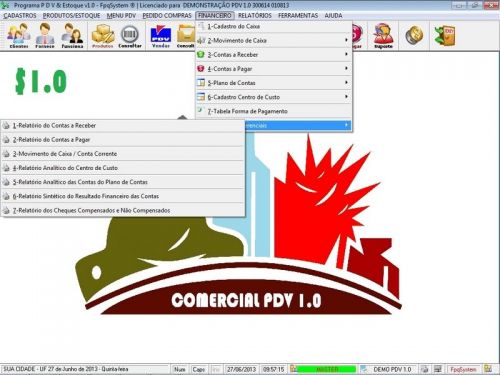
Task: Open the PRODUTOS/ESTOQUE menu
Action: click(71, 16)
